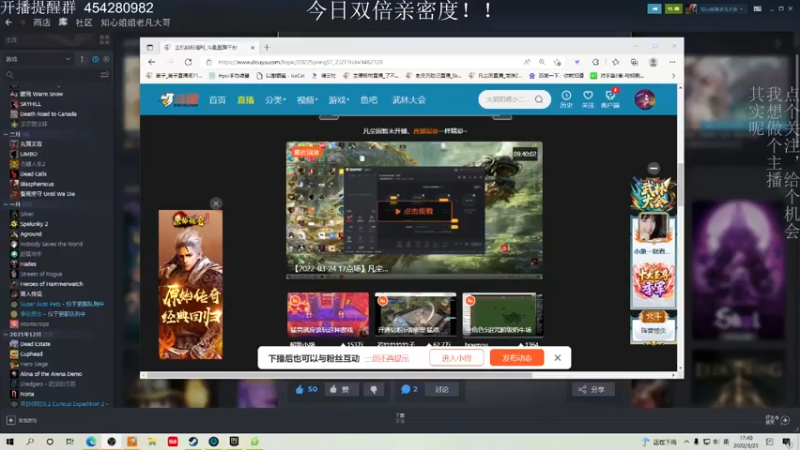The height and width of the screenshot is (450, 800).
Task: Click the zoom magnifier icon in address bar
Action: click(x=542, y=62)
